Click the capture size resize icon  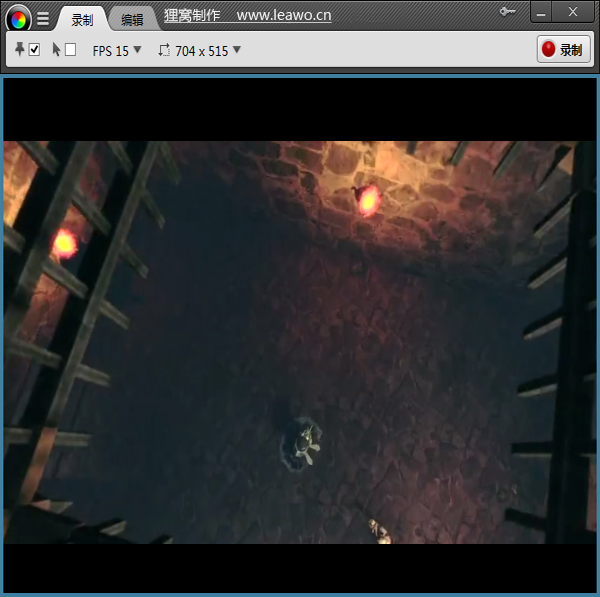pos(164,50)
